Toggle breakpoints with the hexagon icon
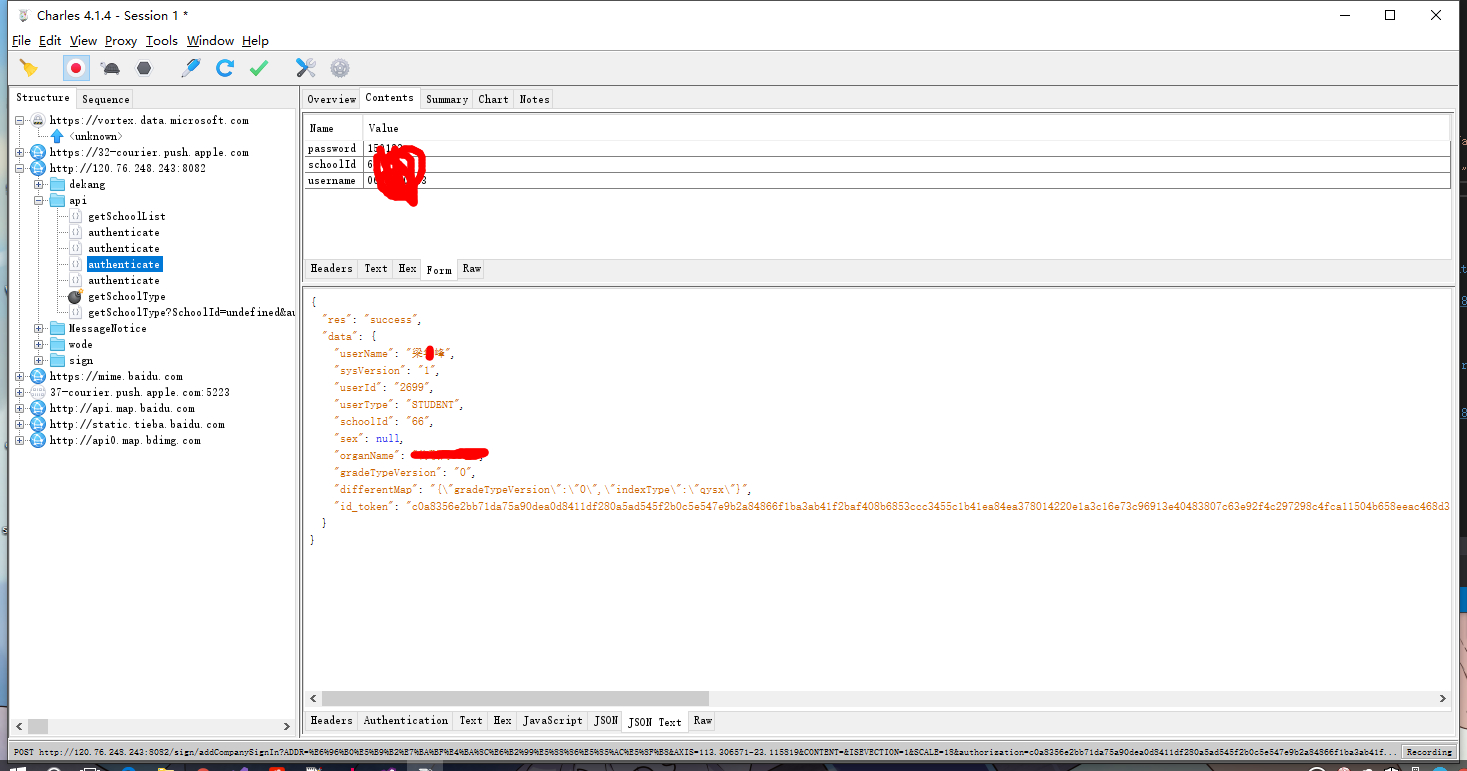The width and height of the screenshot is (1467, 771). (144, 68)
